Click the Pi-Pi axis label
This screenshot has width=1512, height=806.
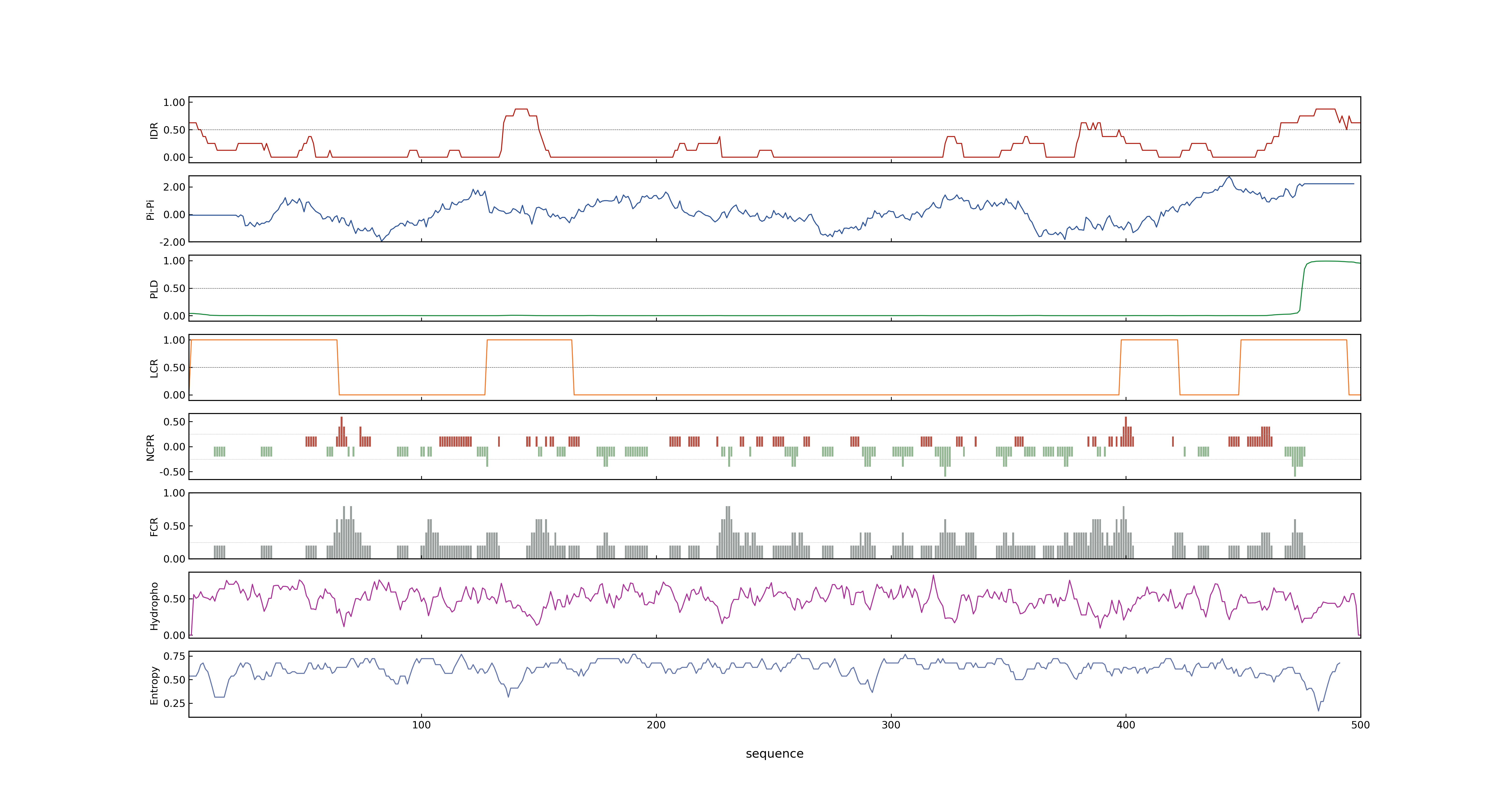[x=150, y=209]
